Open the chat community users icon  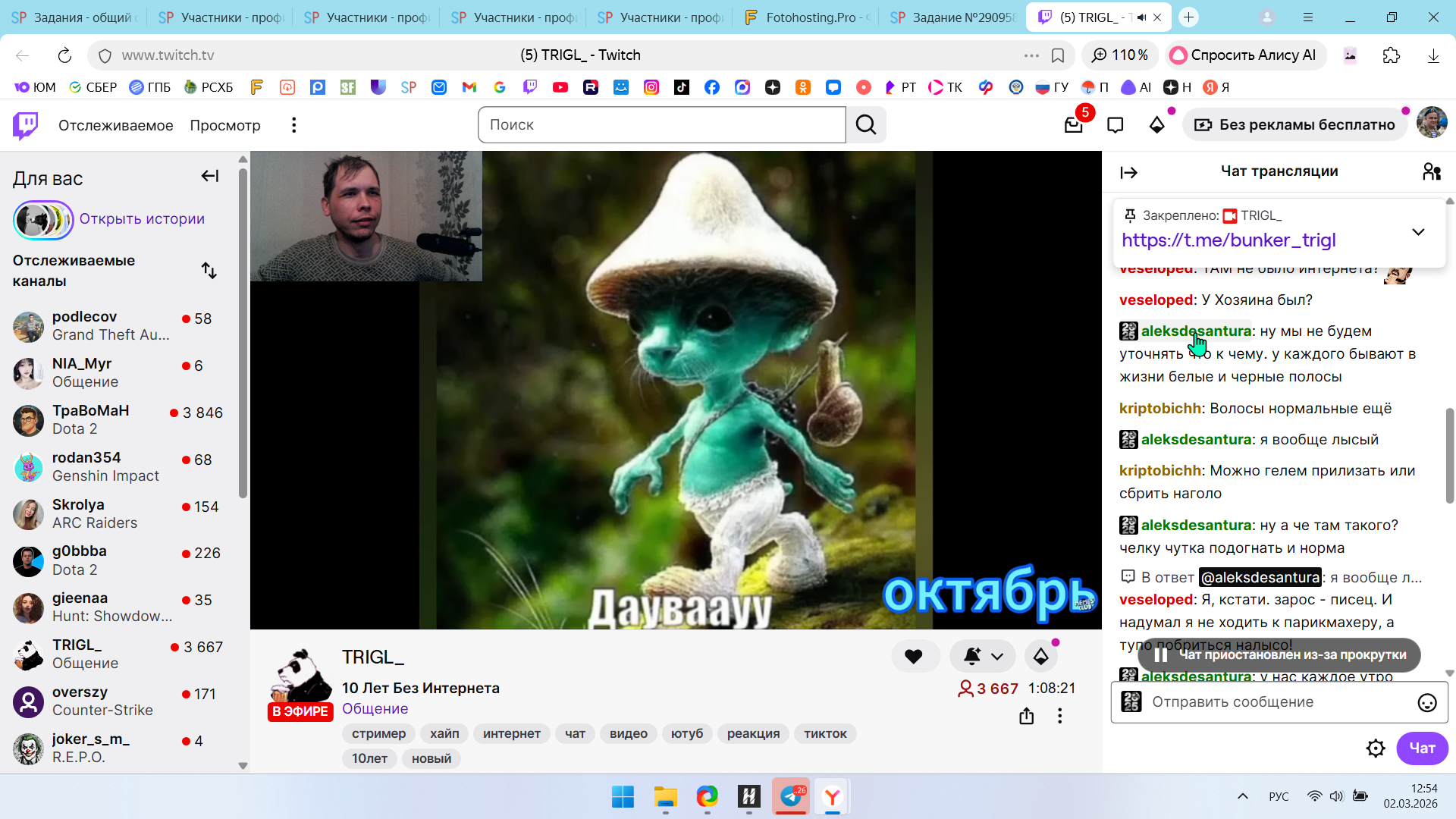click(1432, 172)
